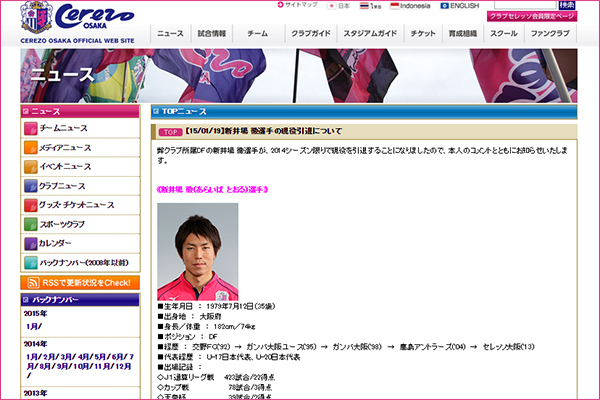Click the search text field

pos(521,5)
